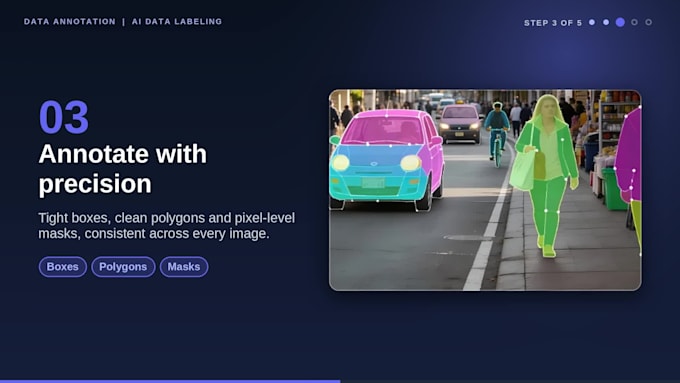The height and width of the screenshot is (383, 680).
Task: Select the Polygons tag pill
Action: pos(123,267)
